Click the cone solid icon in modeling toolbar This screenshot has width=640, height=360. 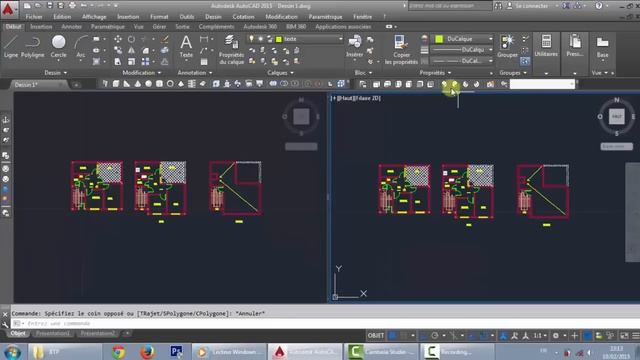[138, 84]
